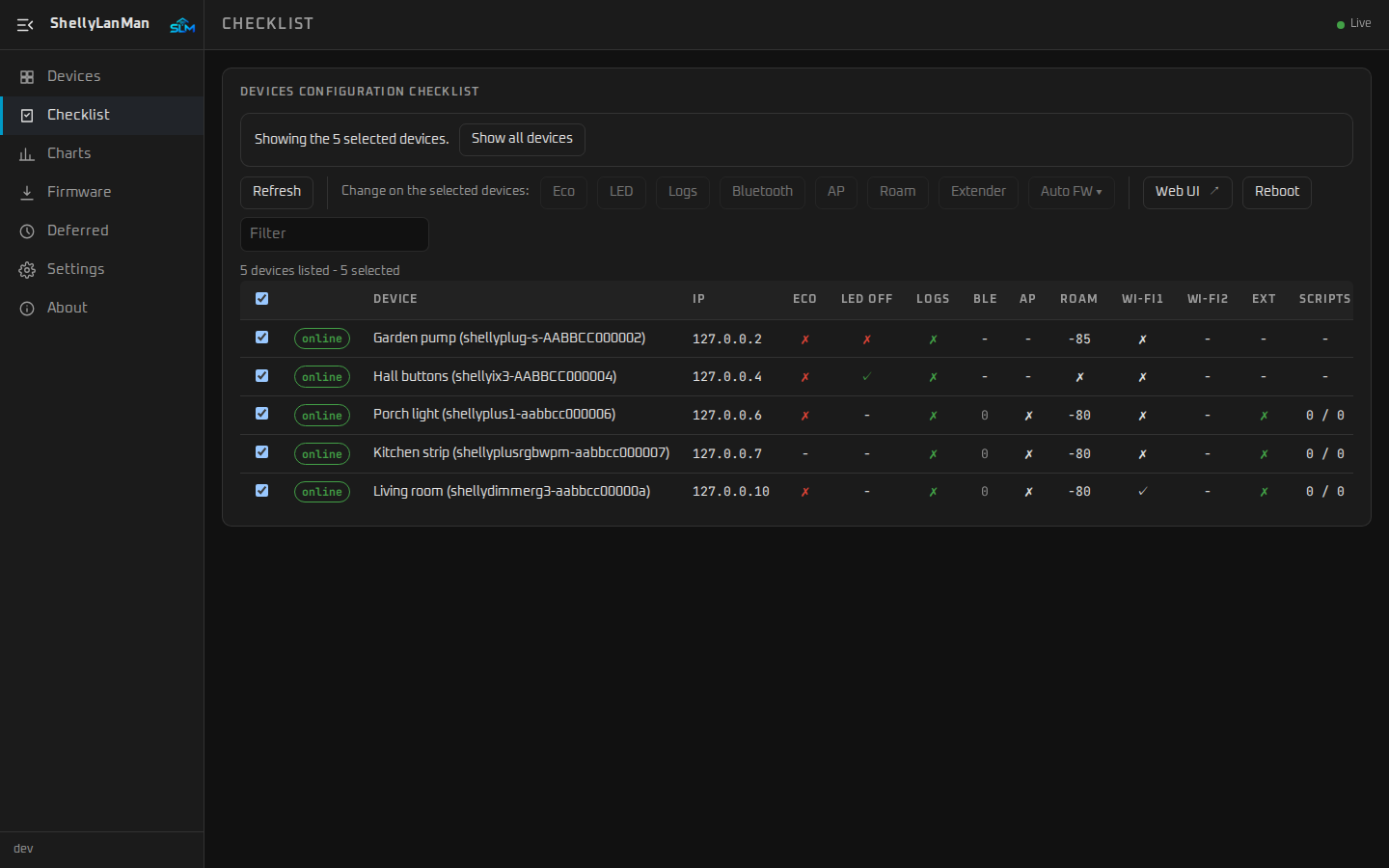Deselect the Porch light checkbox
Screen dimensions: 1389x868
[x=261, y=414]
